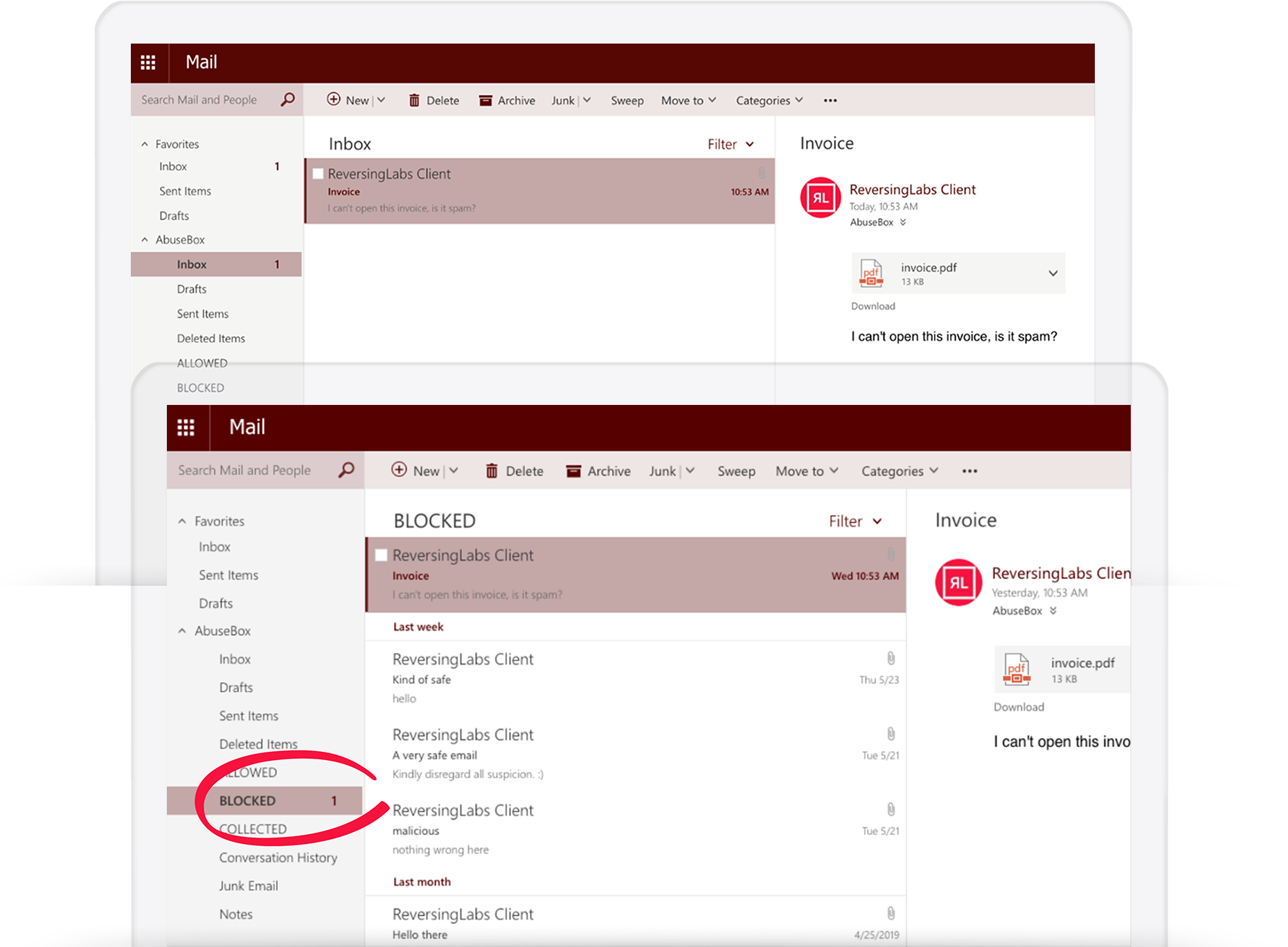Click attachment paperclip on A very safe email
Image resolution: width=1288 pixels, height=947 pixels.
pyautogui.click(x=891, y=734)
